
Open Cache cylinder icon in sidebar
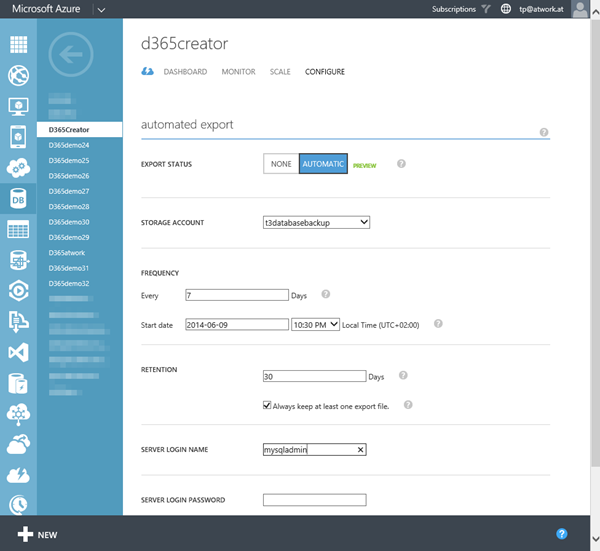[x=18, y=383]
